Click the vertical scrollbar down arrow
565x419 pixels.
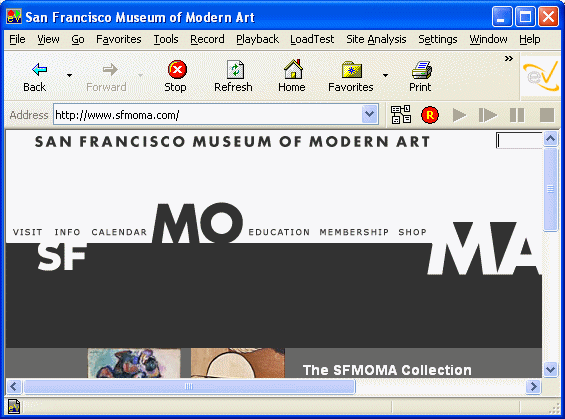pyautogui.click(x=551, y=369)
